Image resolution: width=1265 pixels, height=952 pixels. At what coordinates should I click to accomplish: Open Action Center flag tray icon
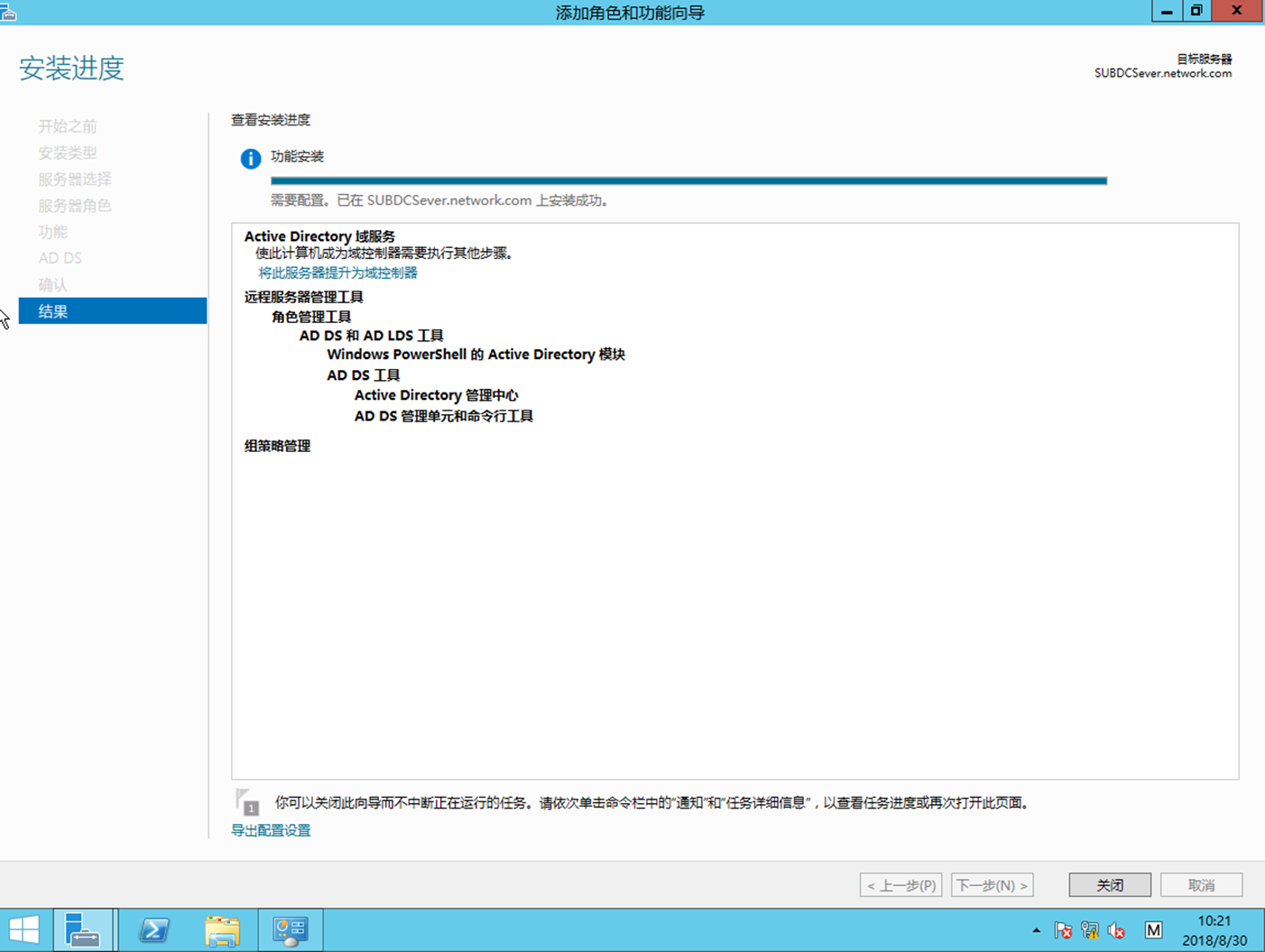pyautogui.click(x=1063, y=930)
